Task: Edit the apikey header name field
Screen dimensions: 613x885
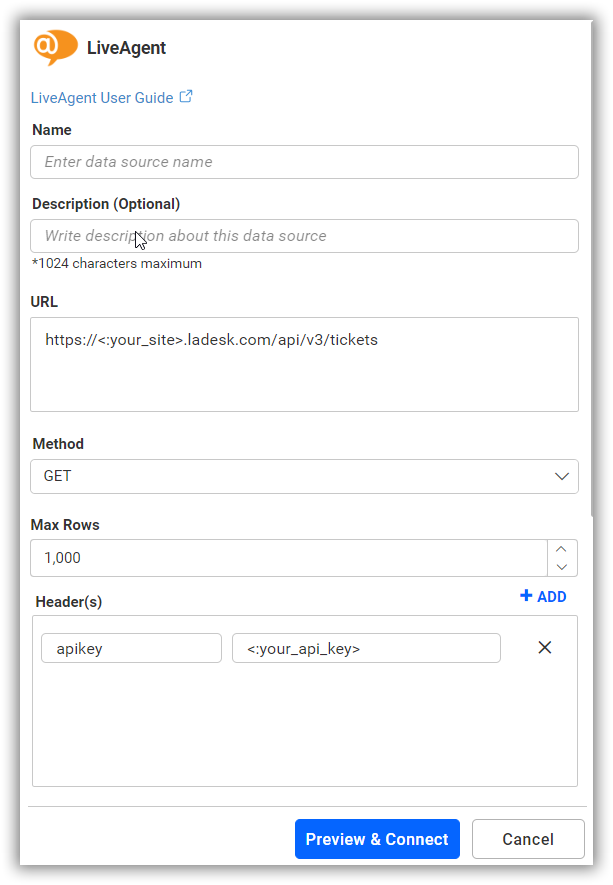Action: (132, 648)
